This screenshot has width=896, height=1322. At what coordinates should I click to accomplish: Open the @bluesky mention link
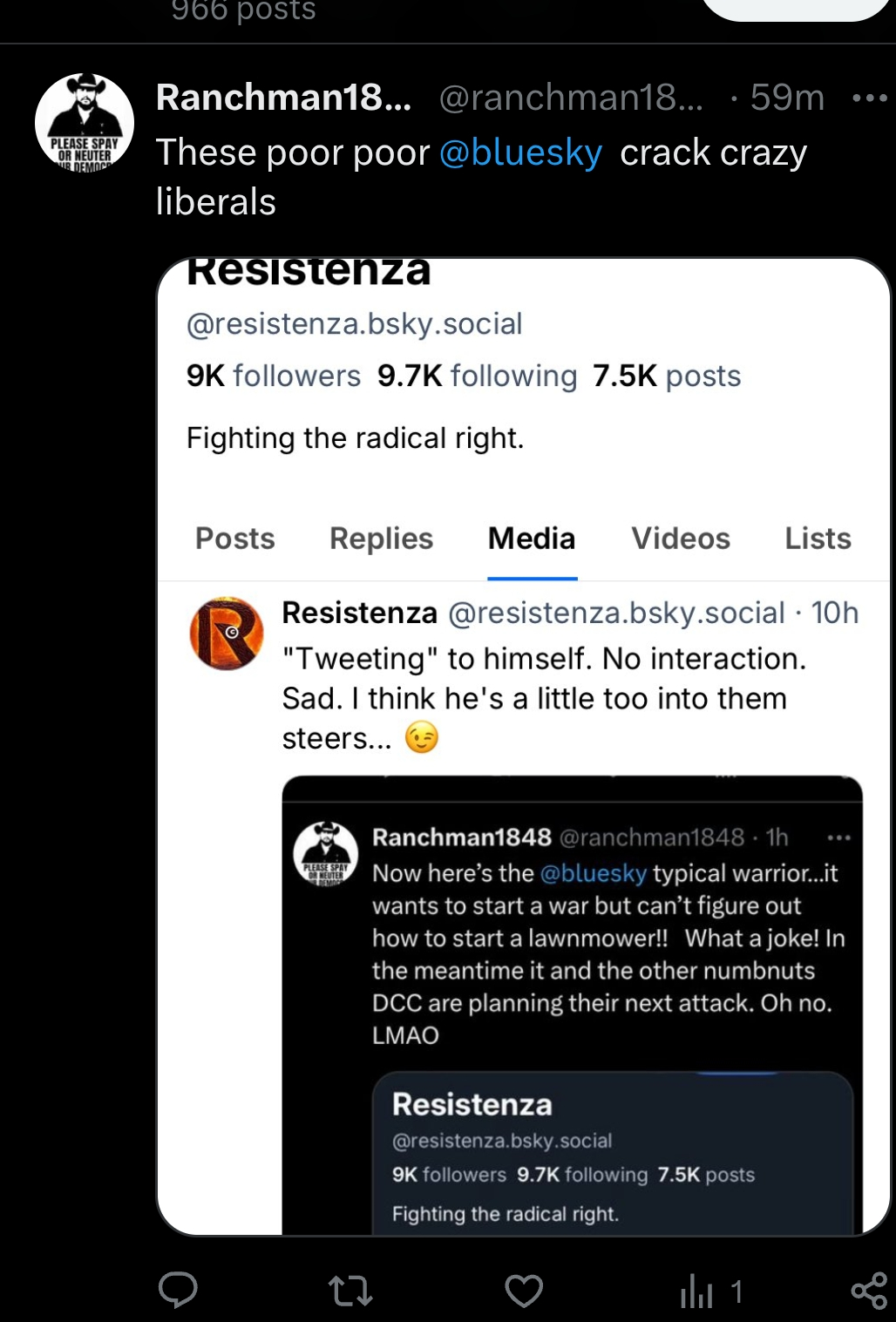coord(520,153)
